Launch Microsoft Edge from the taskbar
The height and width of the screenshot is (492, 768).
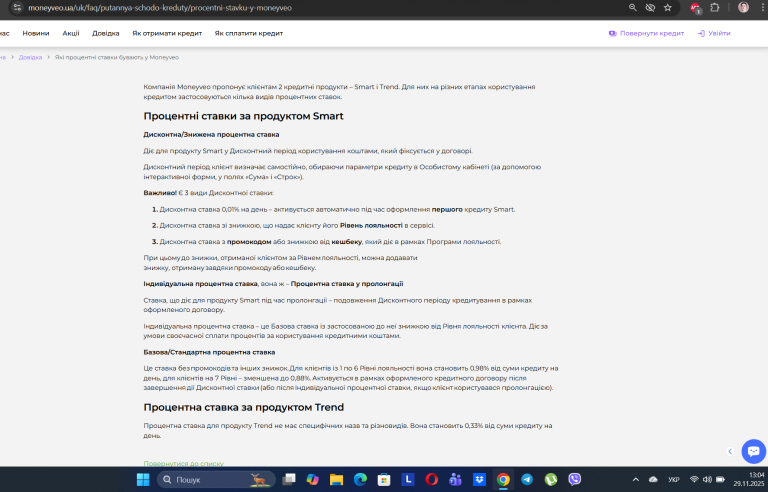(360, 479)
